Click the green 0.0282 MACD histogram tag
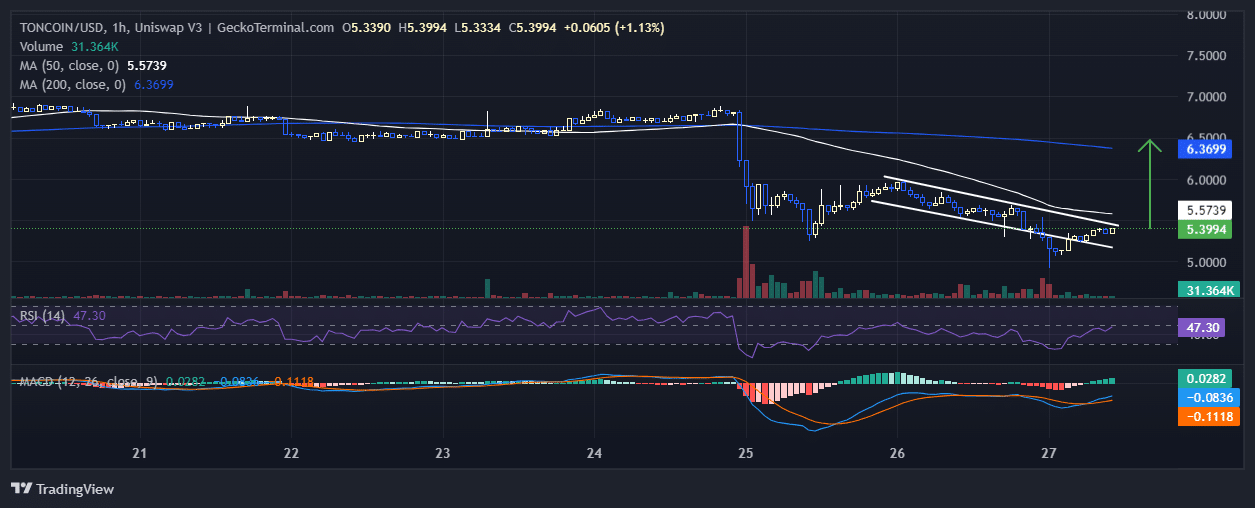This screenshot has width=1255, height=508. pos(1206,379)
